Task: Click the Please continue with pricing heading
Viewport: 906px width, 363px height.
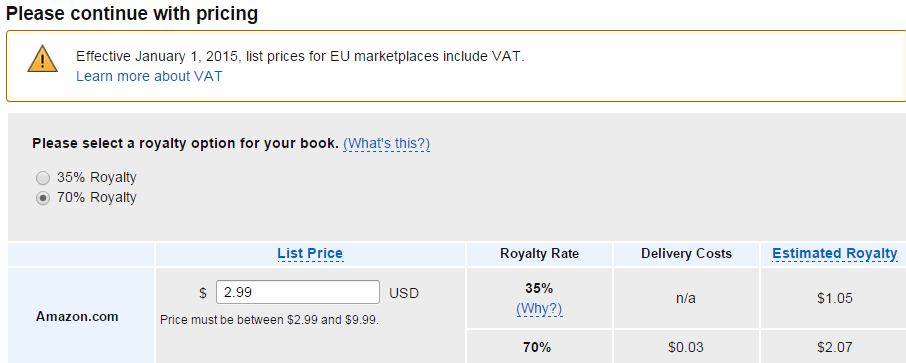Action: [x=132, y=13]
